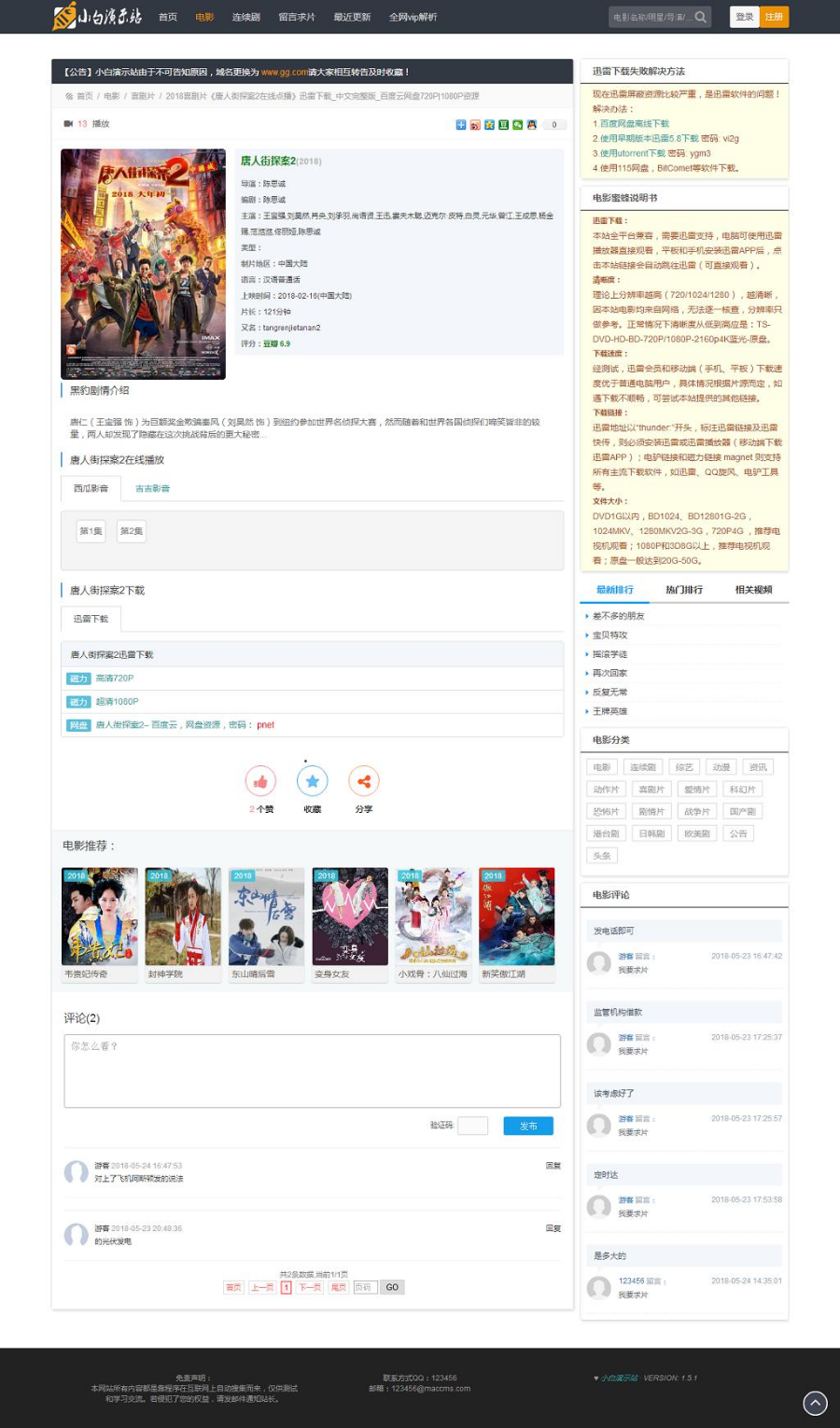
Task: Click 回复 on the 16:47:53 comment
Action: click(553, 1166)
